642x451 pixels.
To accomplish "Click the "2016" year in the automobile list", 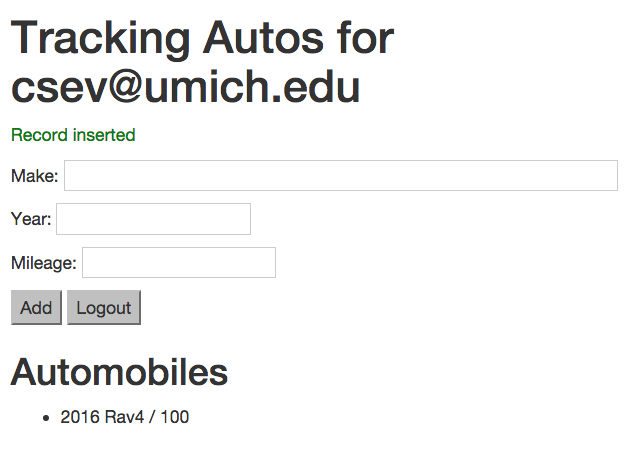I will pos(80,417).
